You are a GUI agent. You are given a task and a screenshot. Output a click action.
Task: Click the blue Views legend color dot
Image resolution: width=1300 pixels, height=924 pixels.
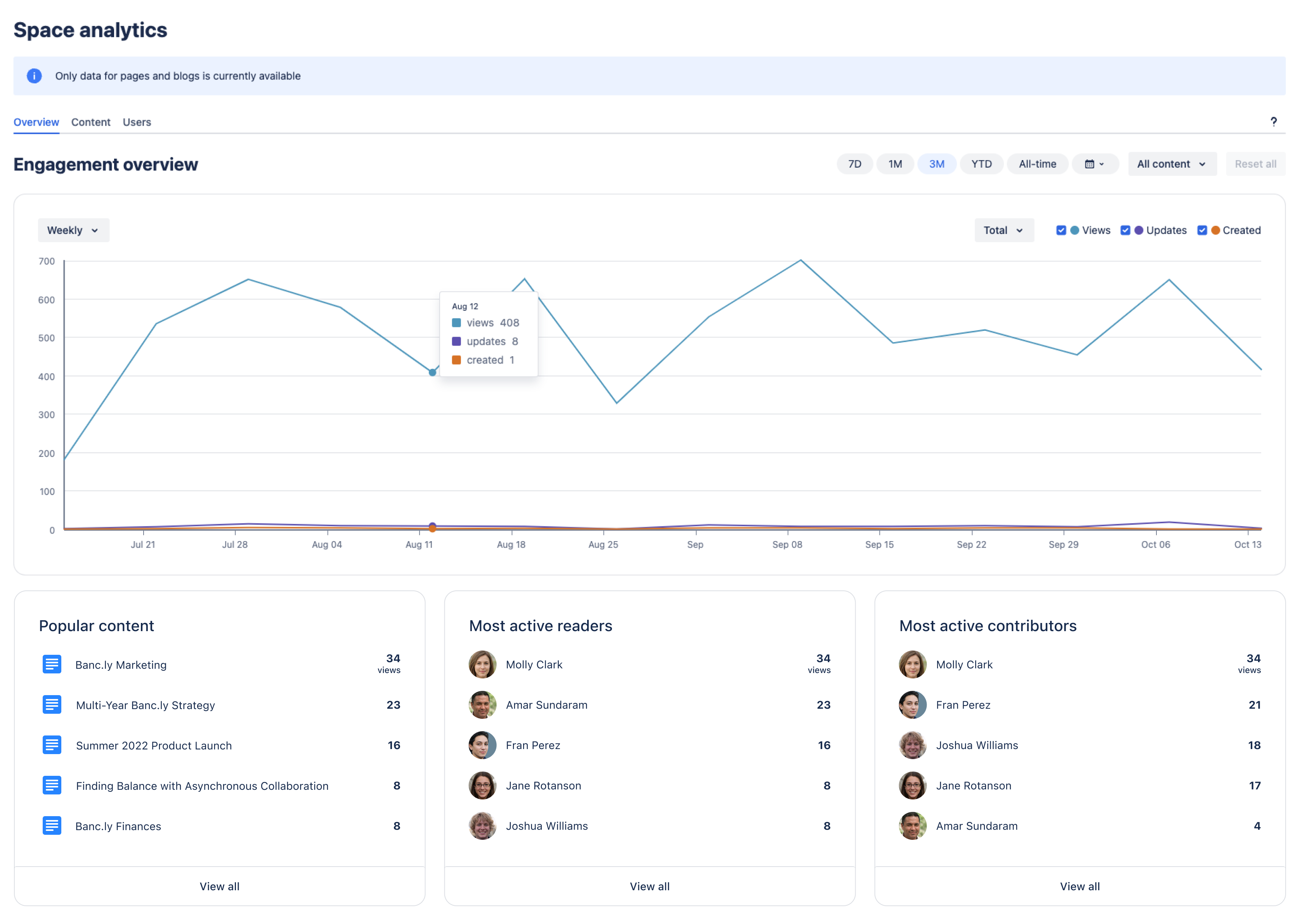pyautogui.click(x=1075, y=230)
